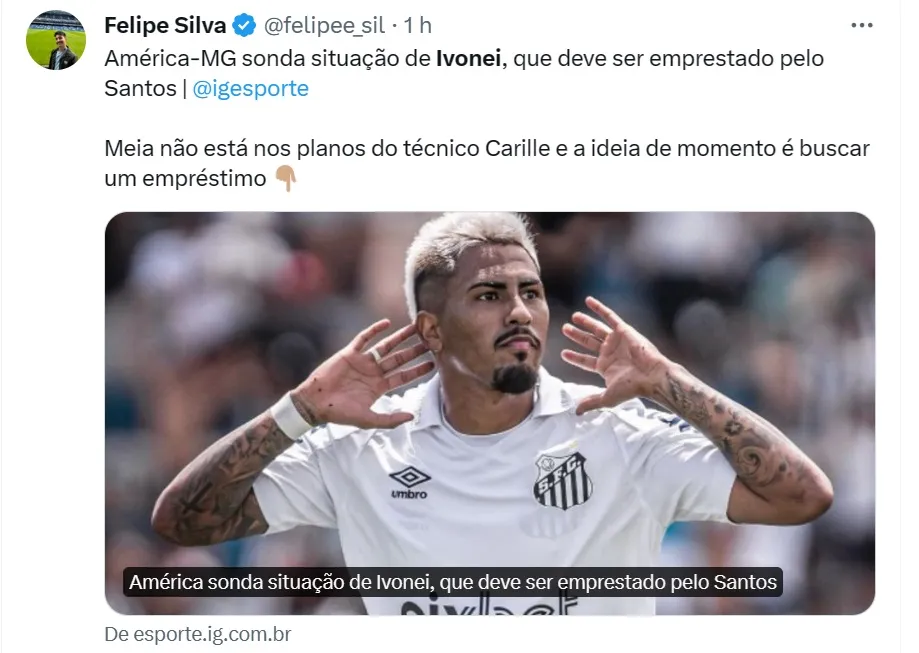Open the three-dot more options menu
This screenshot has height=653, width=919.
click(862, 25)
